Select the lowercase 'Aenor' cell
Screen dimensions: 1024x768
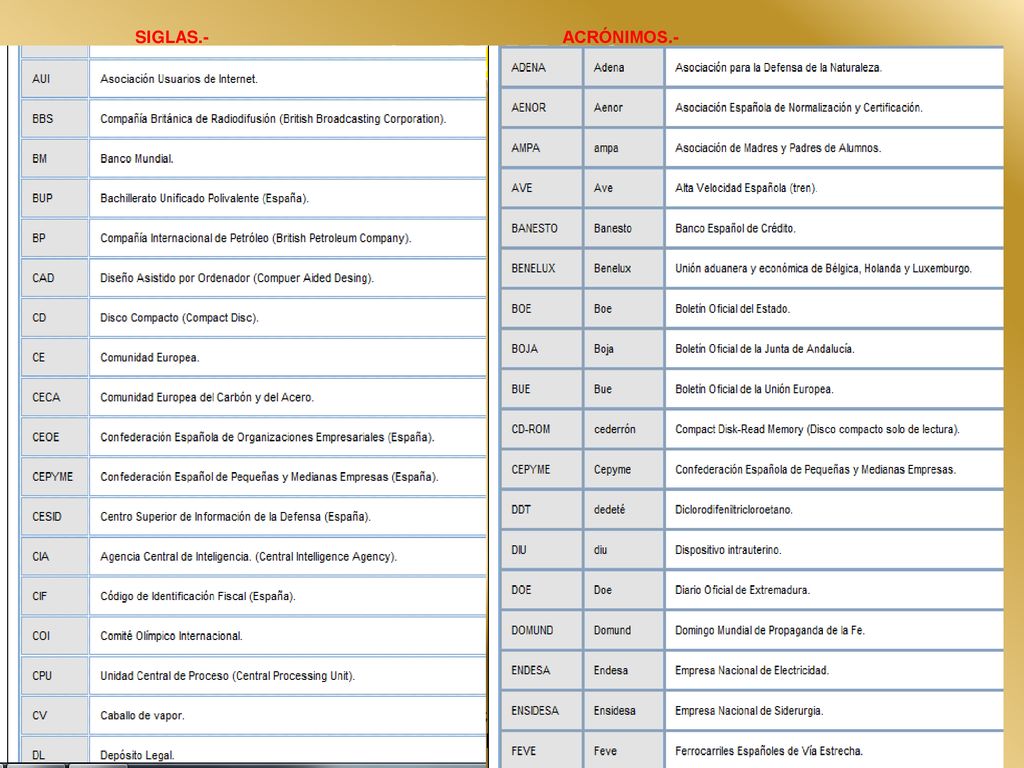(x=623, y=108)
